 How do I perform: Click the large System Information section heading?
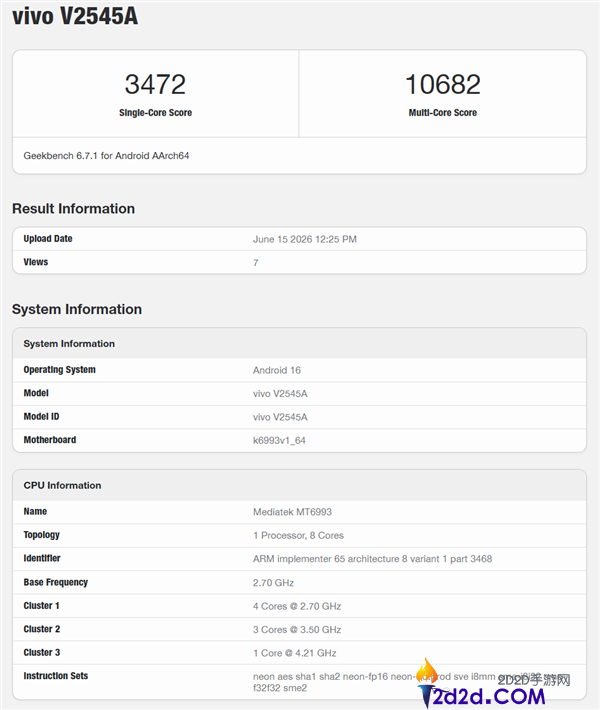coord(77,309)
